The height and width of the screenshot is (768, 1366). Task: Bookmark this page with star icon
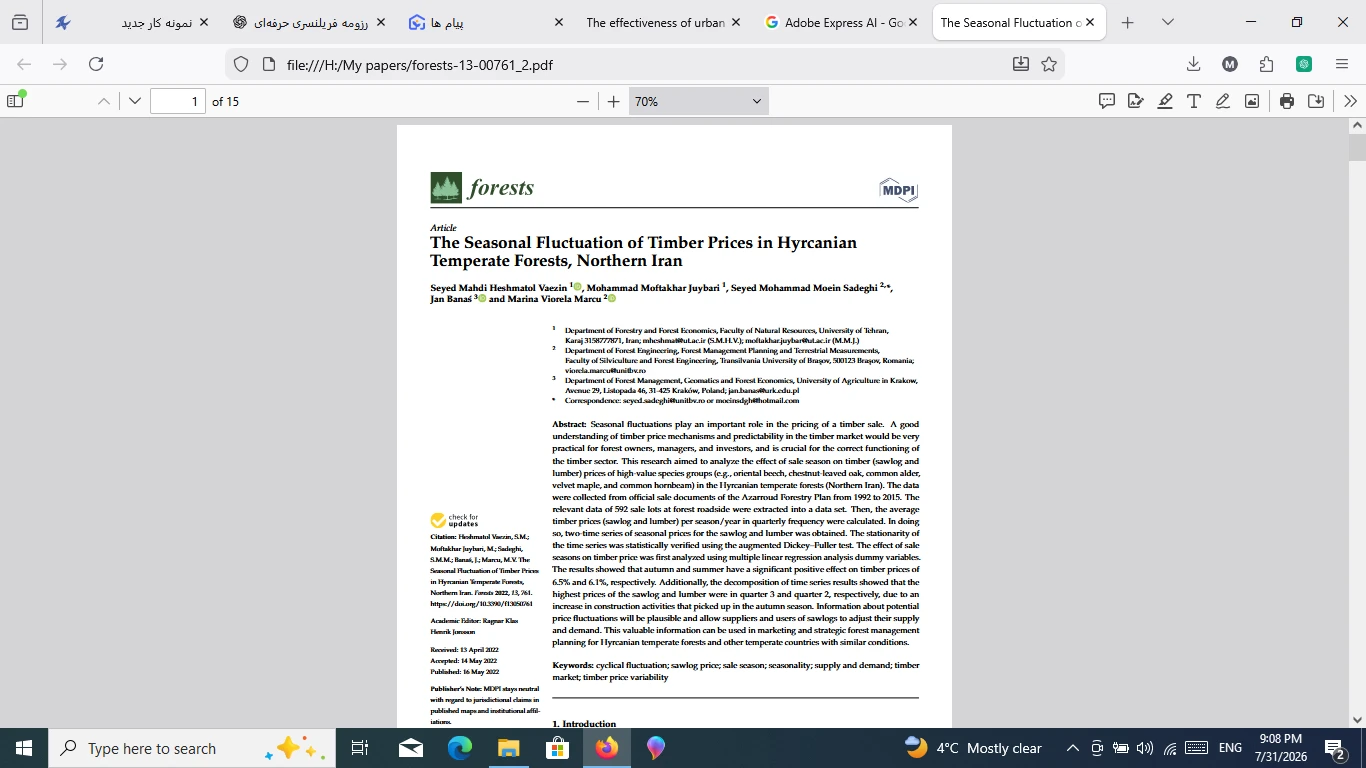[x=1049, y=64]
